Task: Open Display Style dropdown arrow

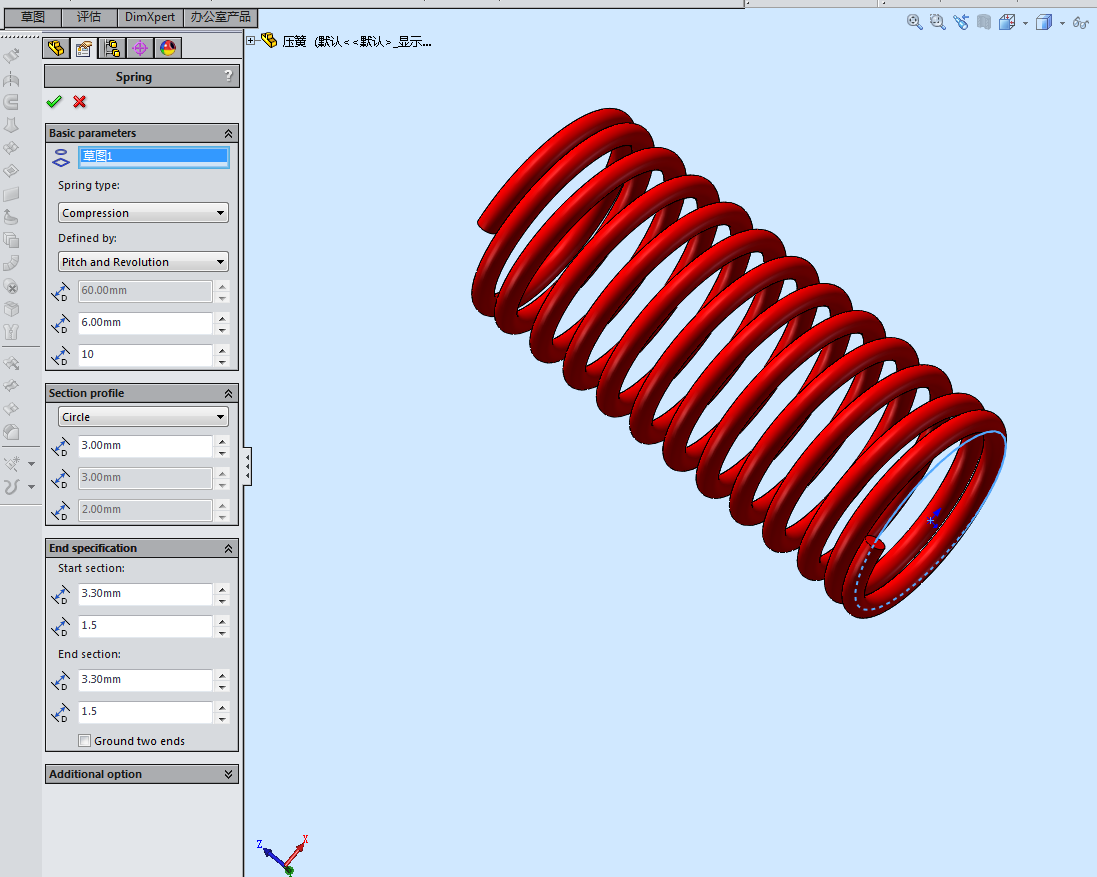Action: 1062,23
